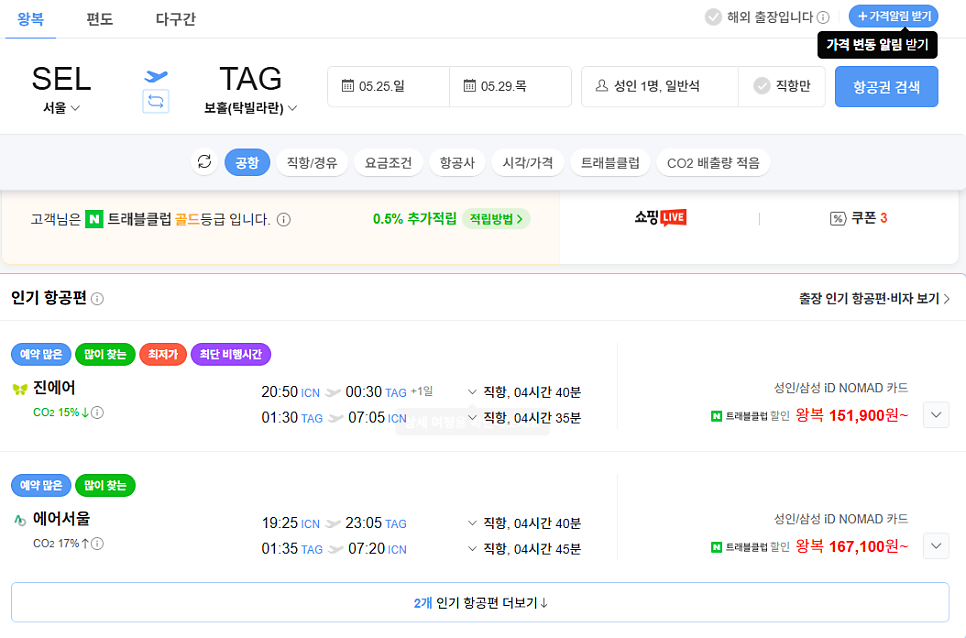966x638 pixels.
Task: Toggle the 해외 출장입니다 checkbox
Action: pyautogui.click(x=713, y=17)
